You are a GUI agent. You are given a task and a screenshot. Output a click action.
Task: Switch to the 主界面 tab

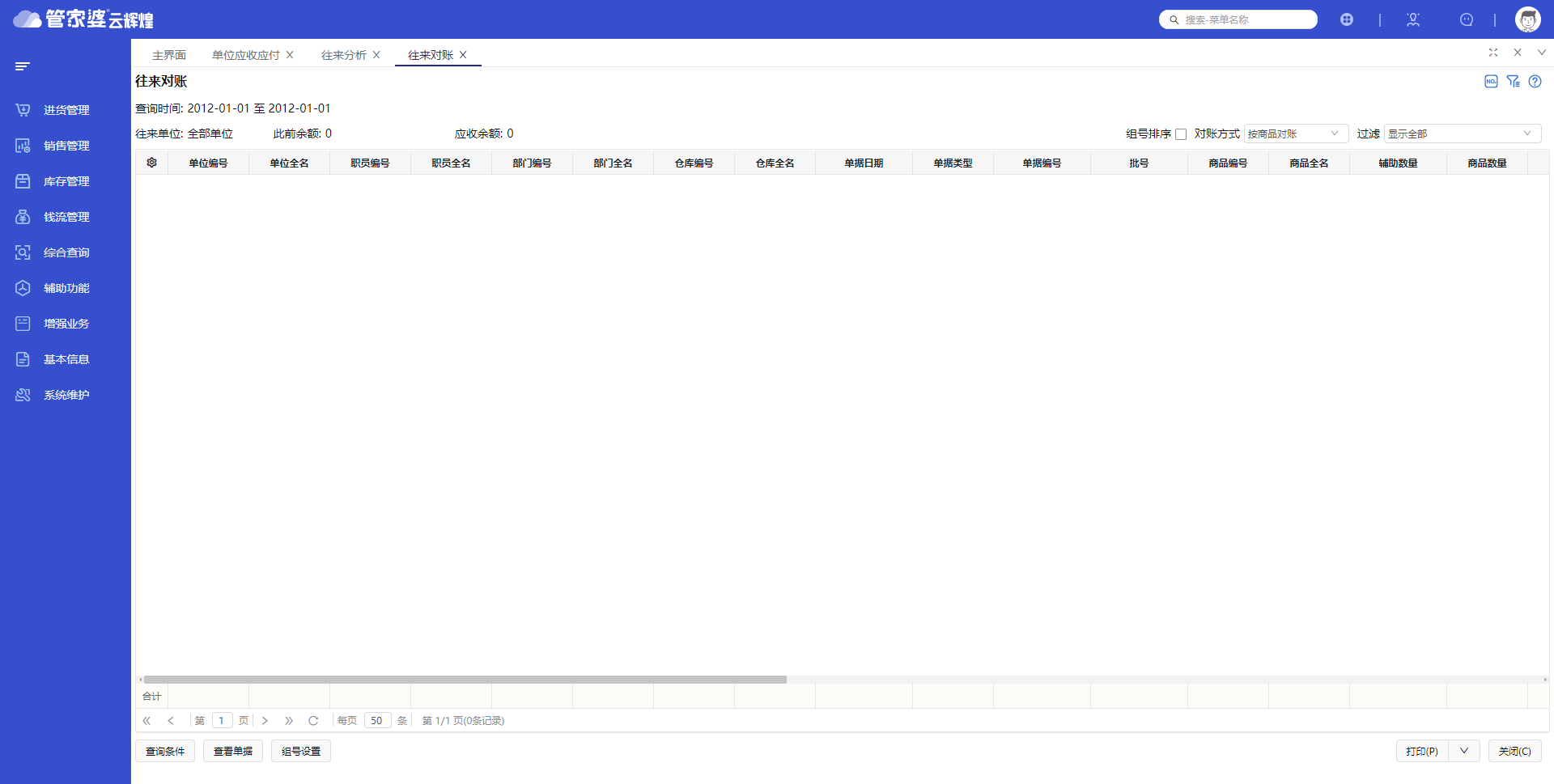click(169, 55)
